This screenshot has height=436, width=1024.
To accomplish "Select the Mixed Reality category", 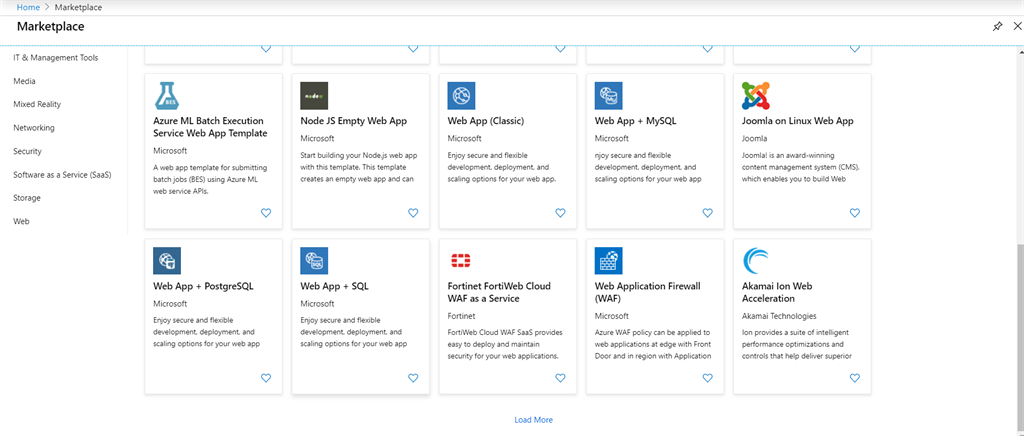I will pyautogui.click(x=37, y=104).
